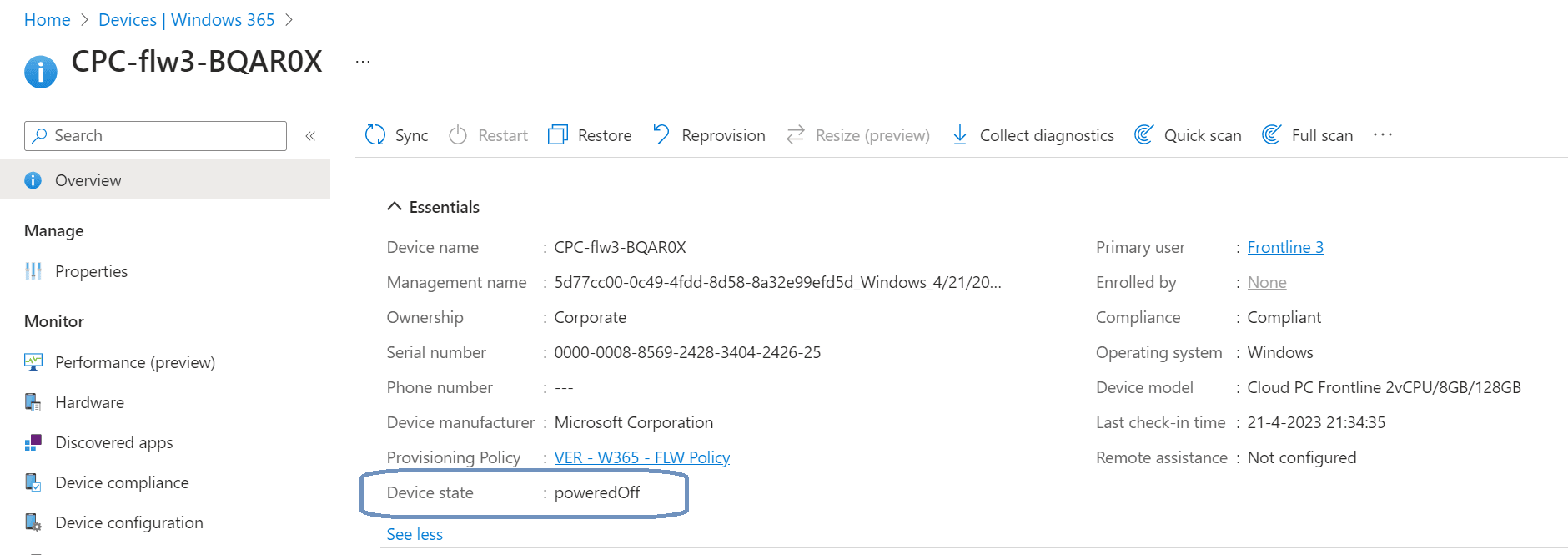The width and height of the screenshot is (1568, 555).
Task: Open the Hardware section
Action: 89,402
